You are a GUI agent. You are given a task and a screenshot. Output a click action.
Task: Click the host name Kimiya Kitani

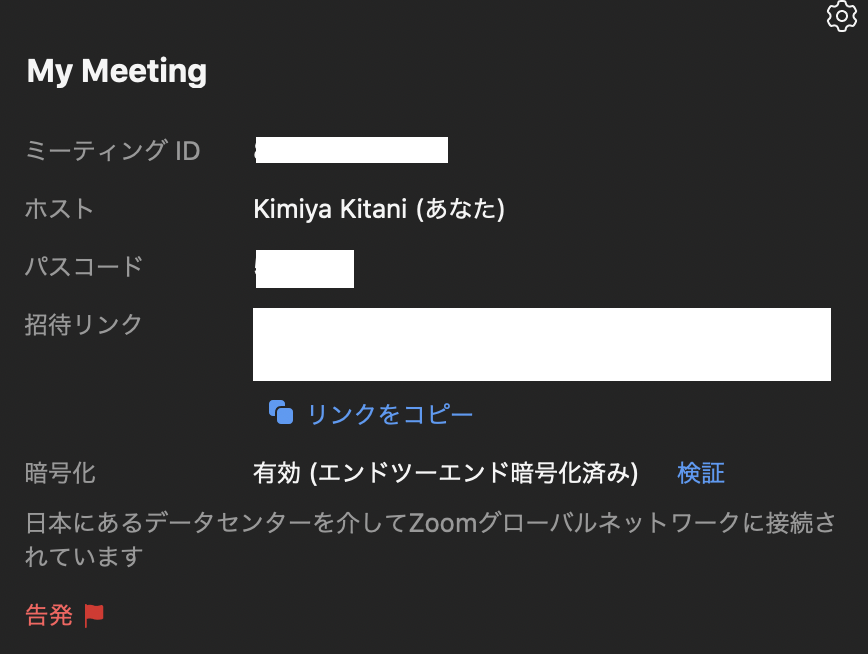click(330, 209)
